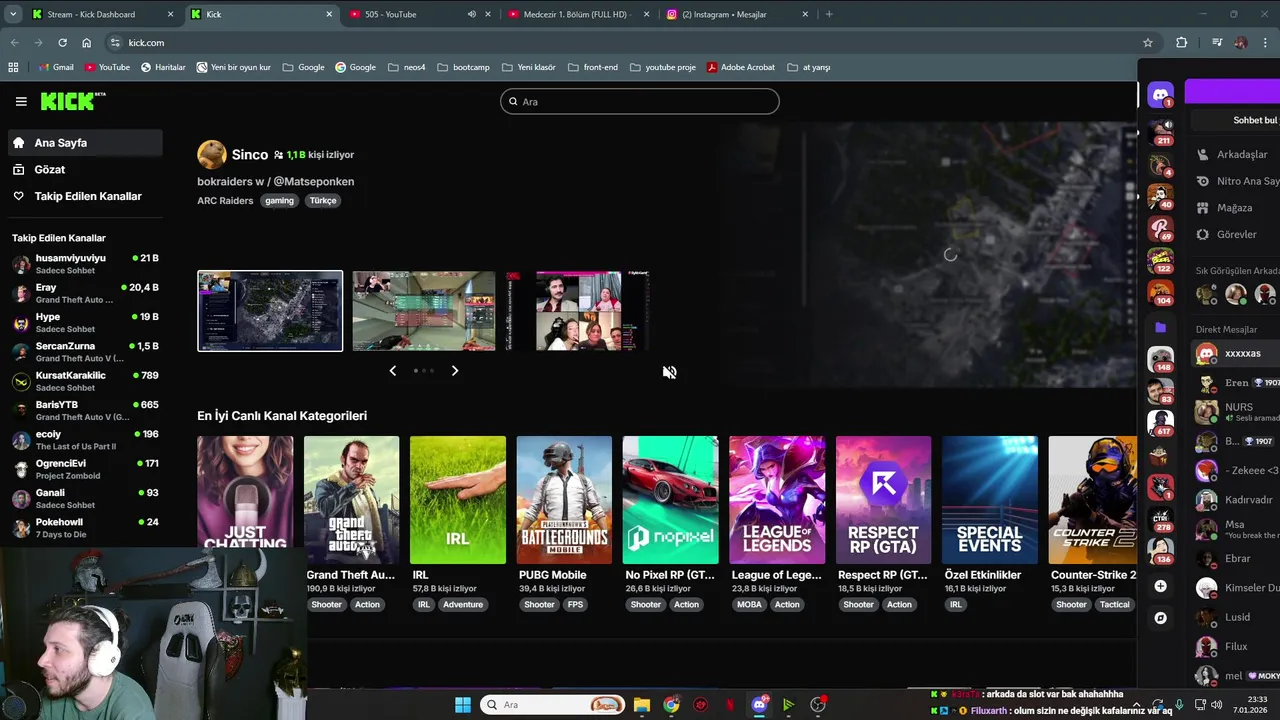
Task: Go to next featured stream
Action: pyautogui.click(x=455, y=371)
